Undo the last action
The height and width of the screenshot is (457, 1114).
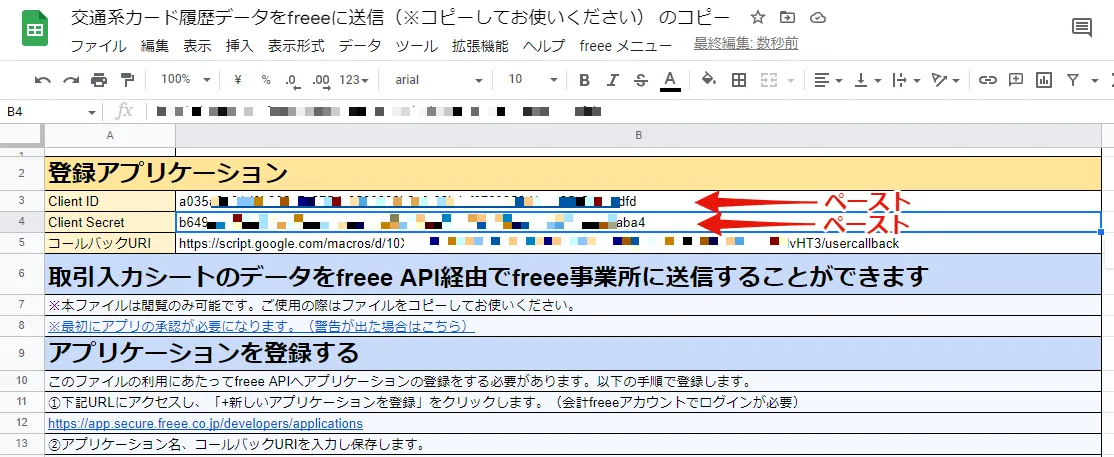(x=43, y=80)
